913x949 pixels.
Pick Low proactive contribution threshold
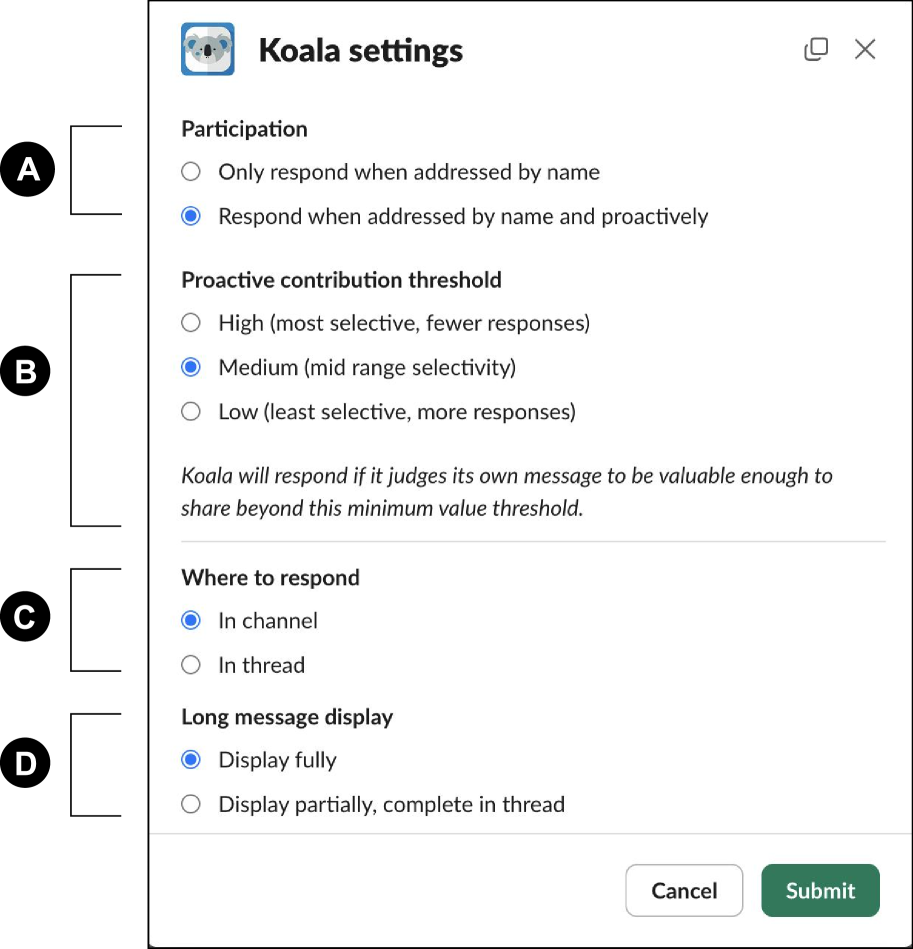click(x=191, y=411)
